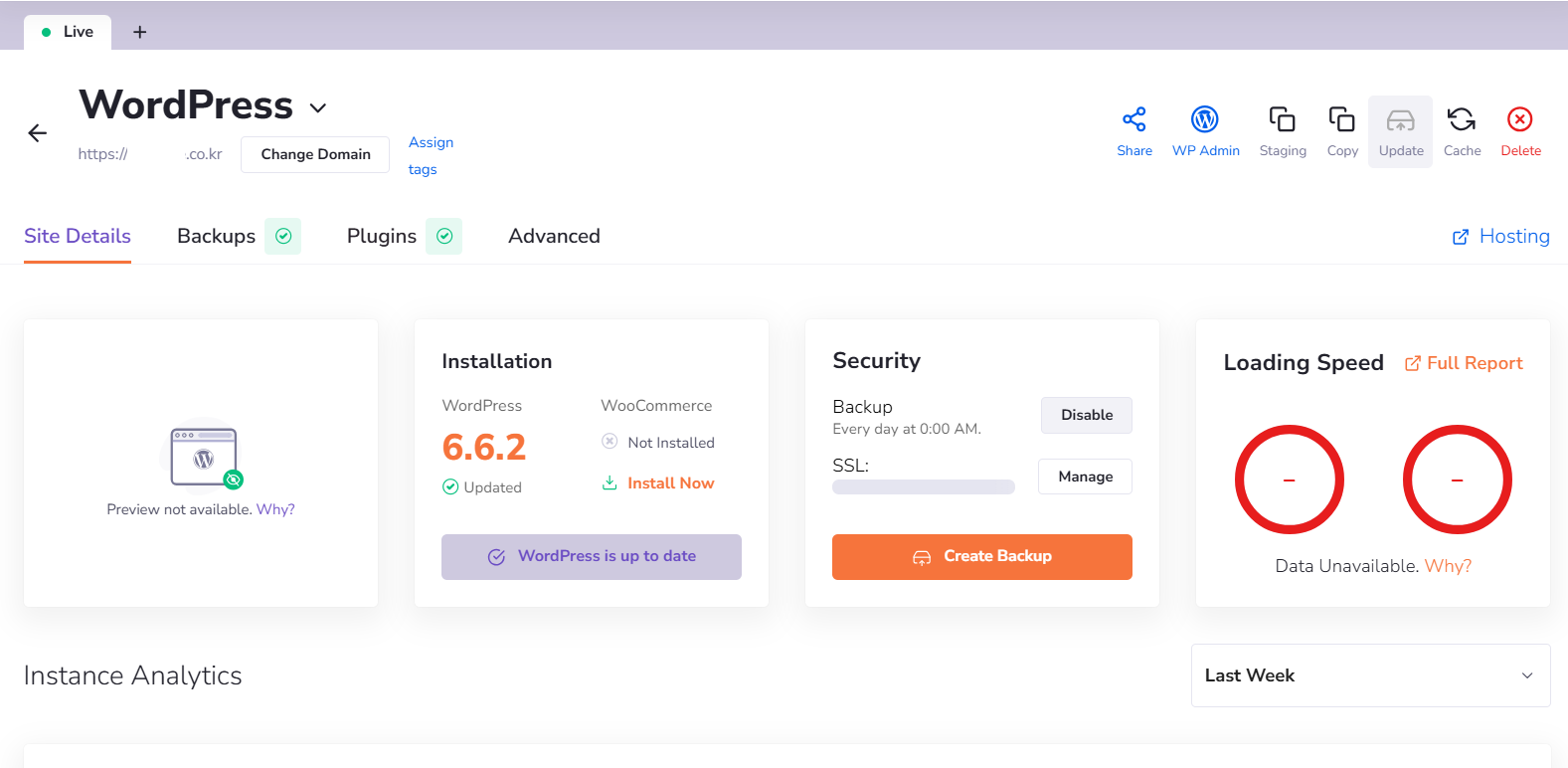Click the site URL ending in .co.kr

coord(150,154)
